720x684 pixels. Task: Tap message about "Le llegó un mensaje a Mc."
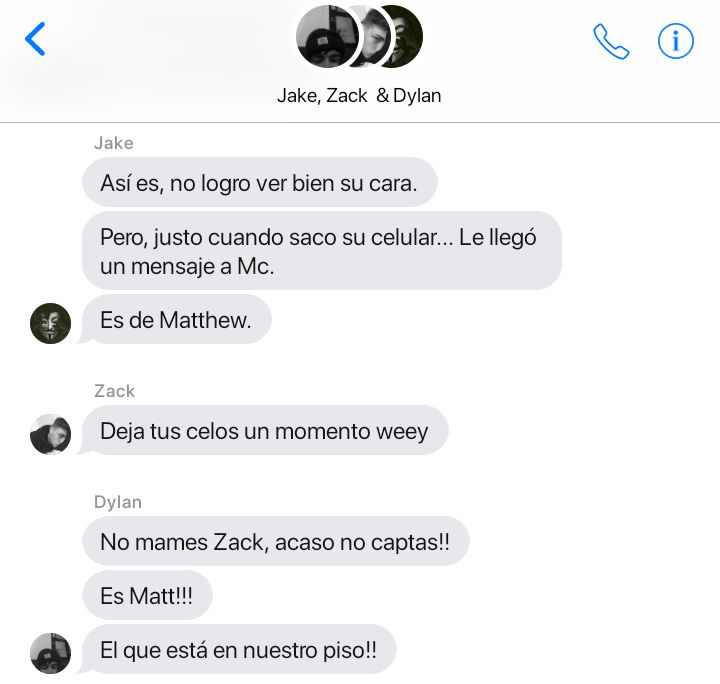tap(322, 251)
